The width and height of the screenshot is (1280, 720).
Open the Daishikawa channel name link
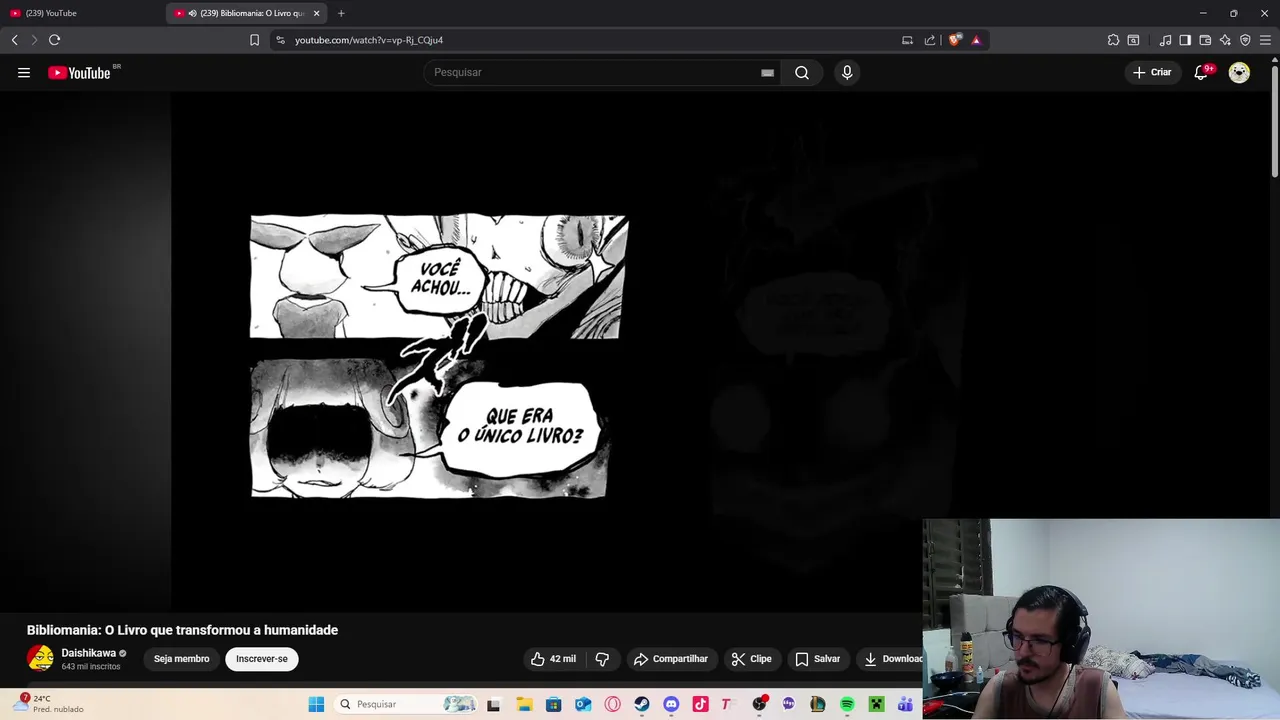click(x=88, y=653)
